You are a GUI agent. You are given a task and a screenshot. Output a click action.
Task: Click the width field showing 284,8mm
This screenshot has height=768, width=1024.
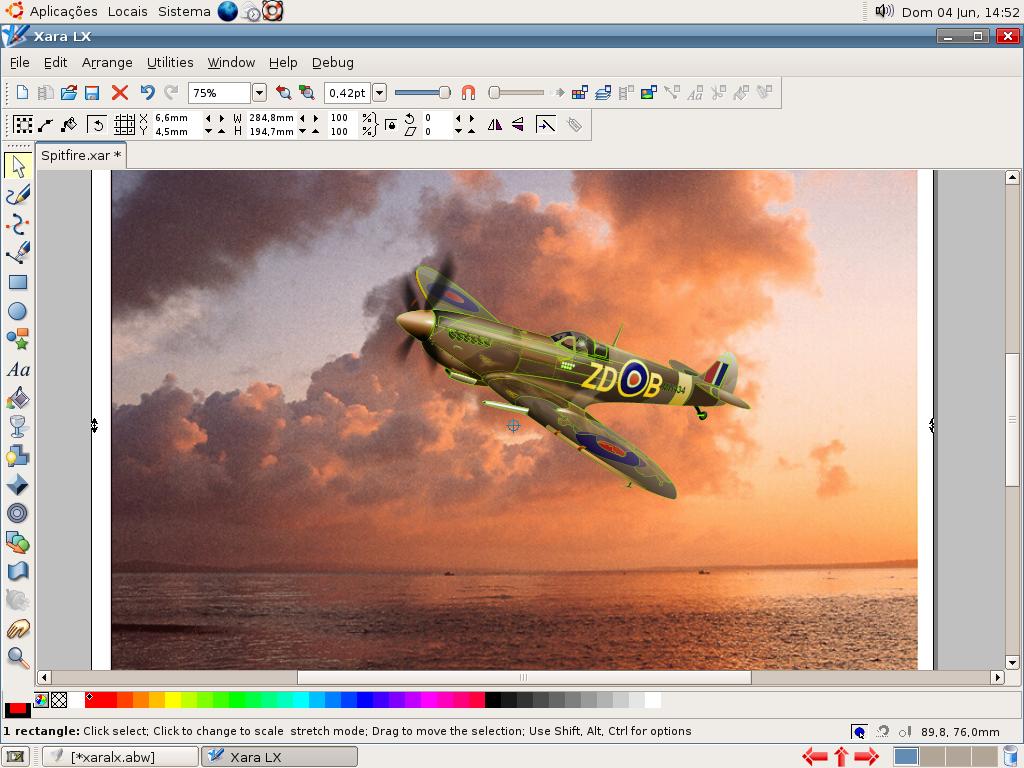tap(271, 118)
